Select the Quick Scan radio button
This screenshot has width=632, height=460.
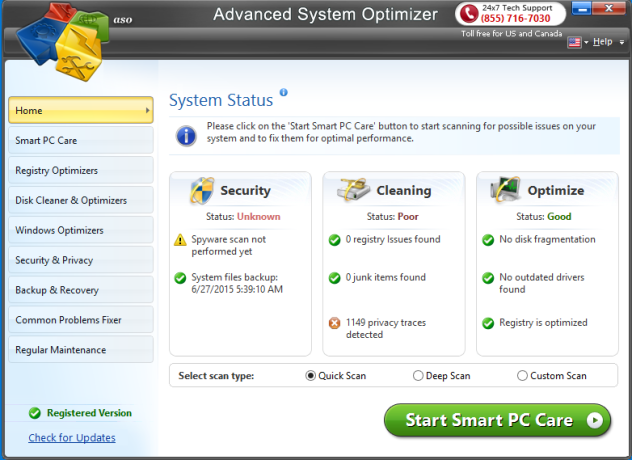point(310,376)
